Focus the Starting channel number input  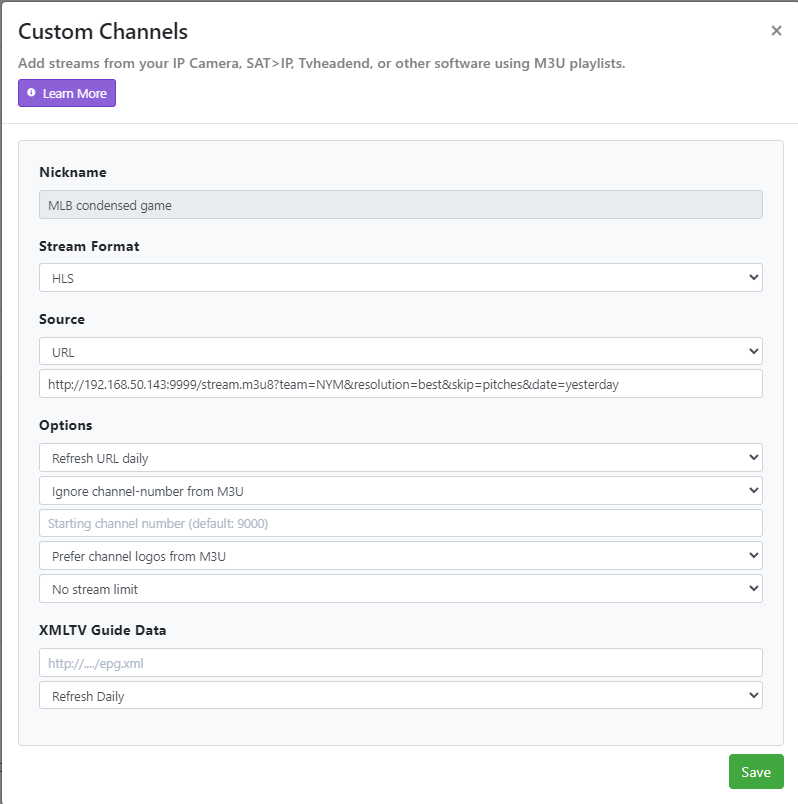(400, 523)
